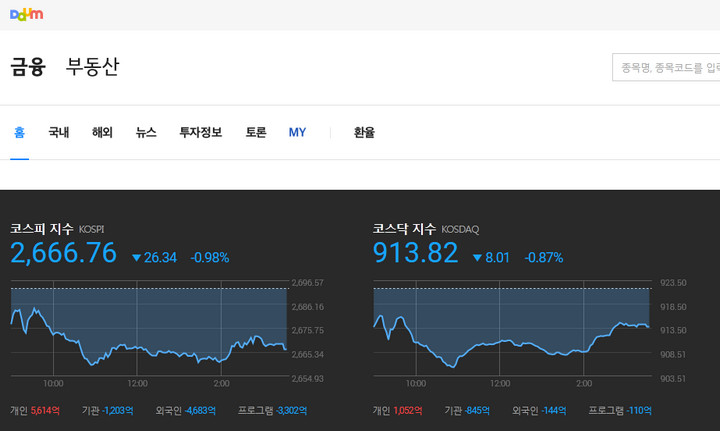Click the 923.50 axis label
The width and height of the screenshot is (720, 431).
673,283
